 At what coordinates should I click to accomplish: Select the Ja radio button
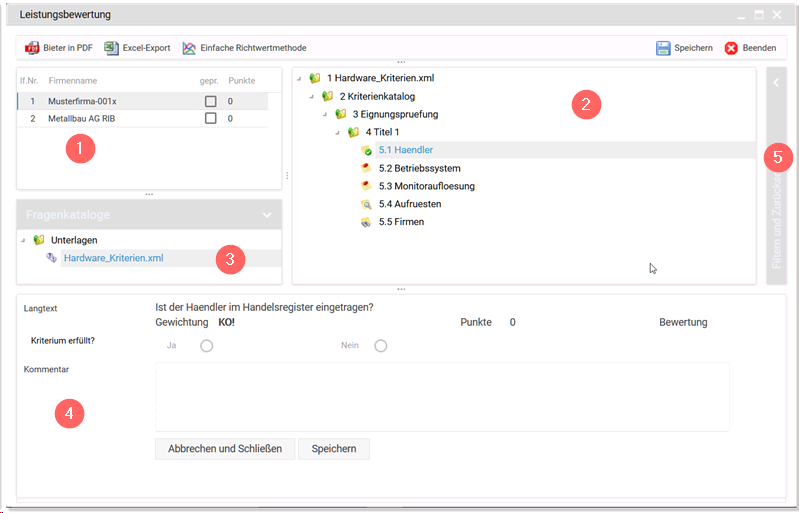coord(207,346)
